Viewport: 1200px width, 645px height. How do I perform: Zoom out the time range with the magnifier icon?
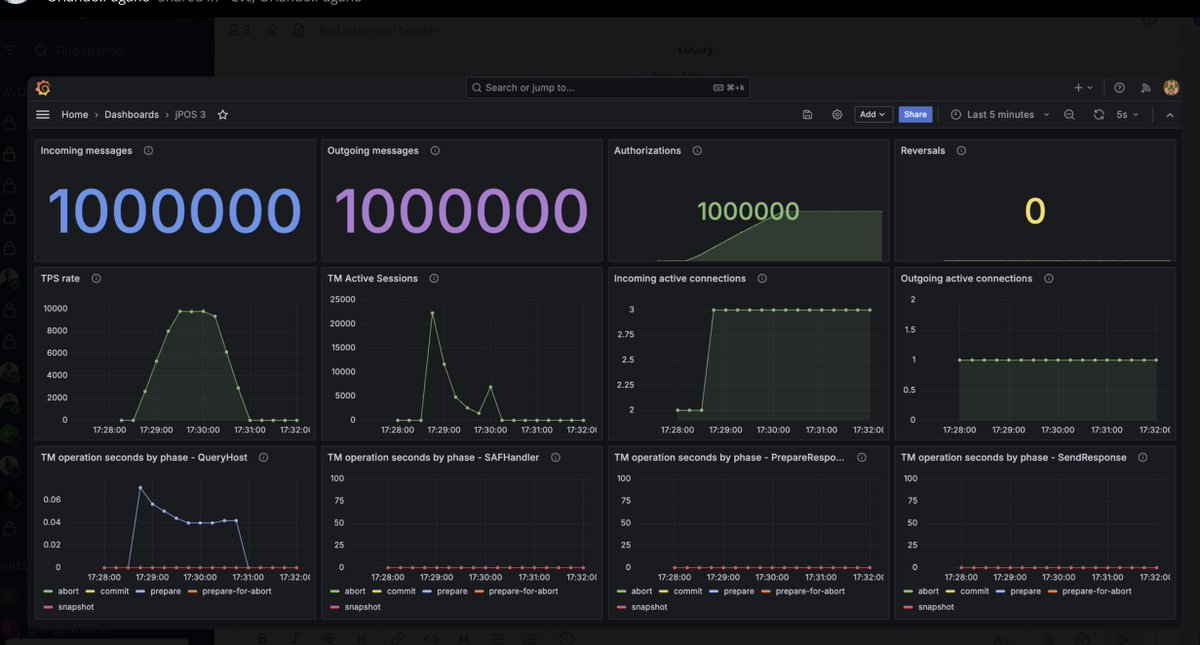(1069, 114)
